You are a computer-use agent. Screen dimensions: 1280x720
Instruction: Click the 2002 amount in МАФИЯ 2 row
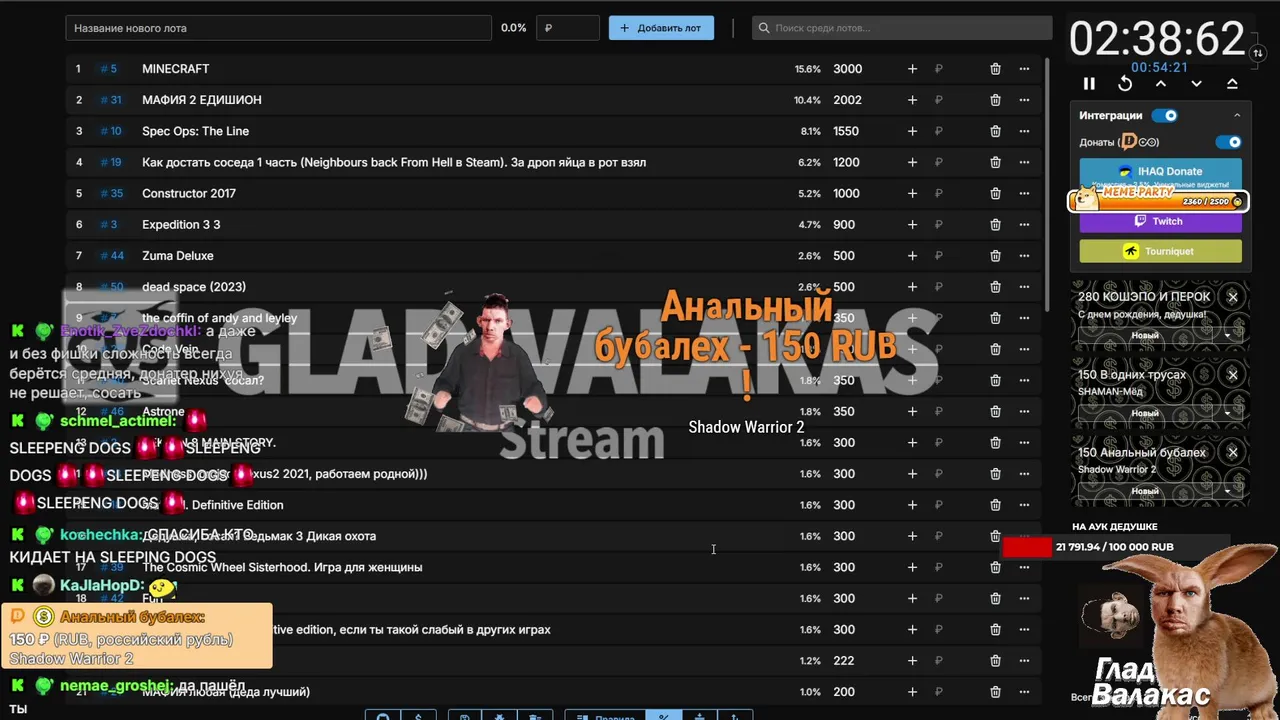(848, 100)
